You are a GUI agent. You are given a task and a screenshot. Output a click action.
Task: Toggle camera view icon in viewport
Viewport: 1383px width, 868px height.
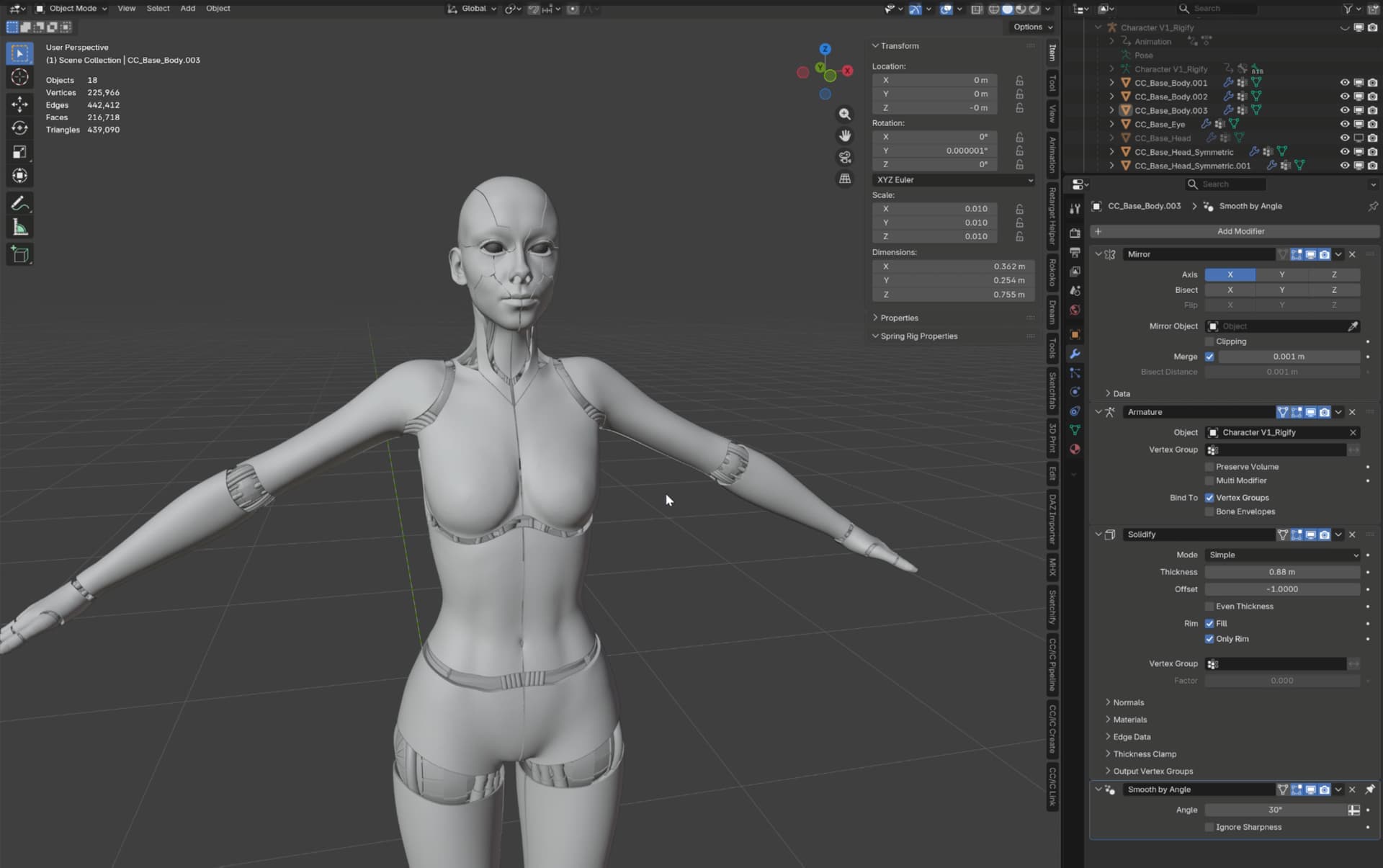(844, 157)
